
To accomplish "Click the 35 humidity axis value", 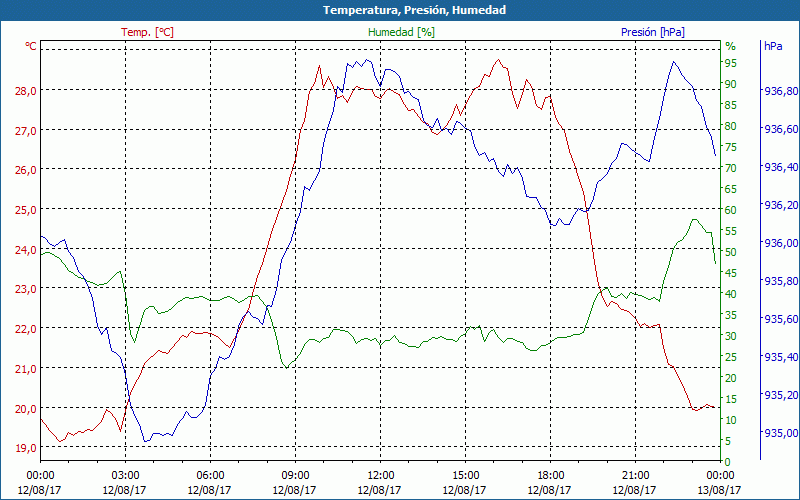I will coord(731,315).
